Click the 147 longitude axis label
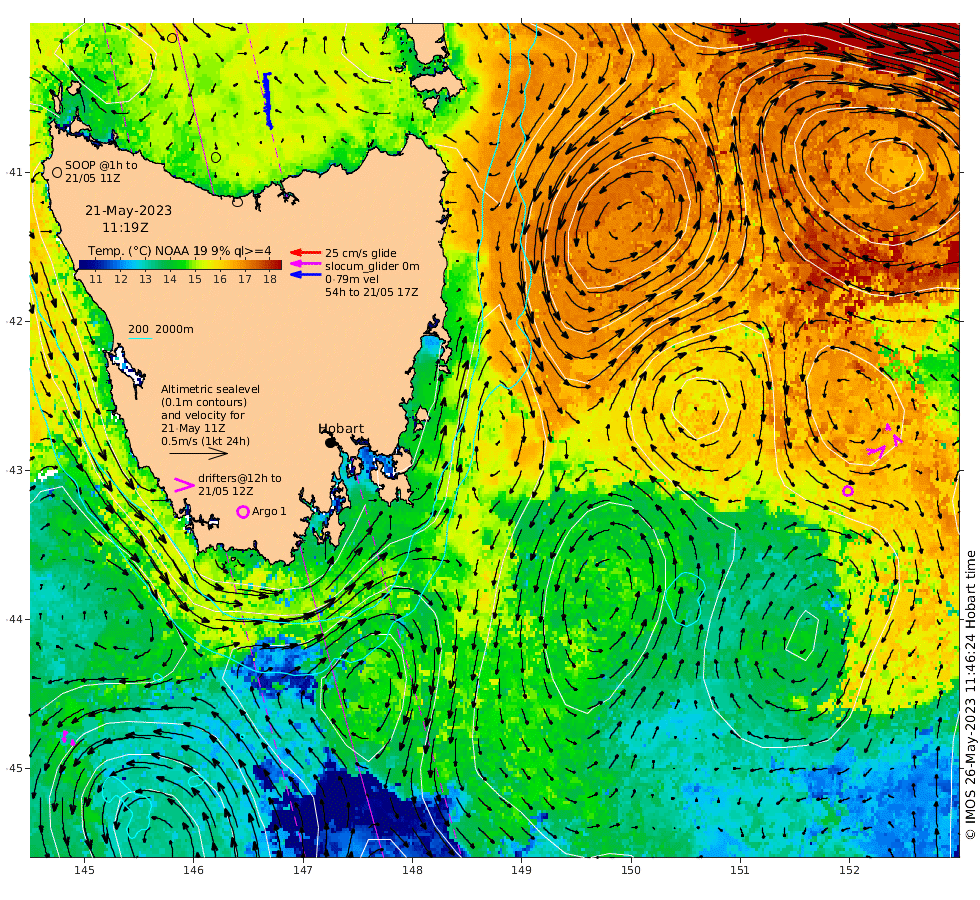This screenshot has height=900, width=980. coord(303,870)
